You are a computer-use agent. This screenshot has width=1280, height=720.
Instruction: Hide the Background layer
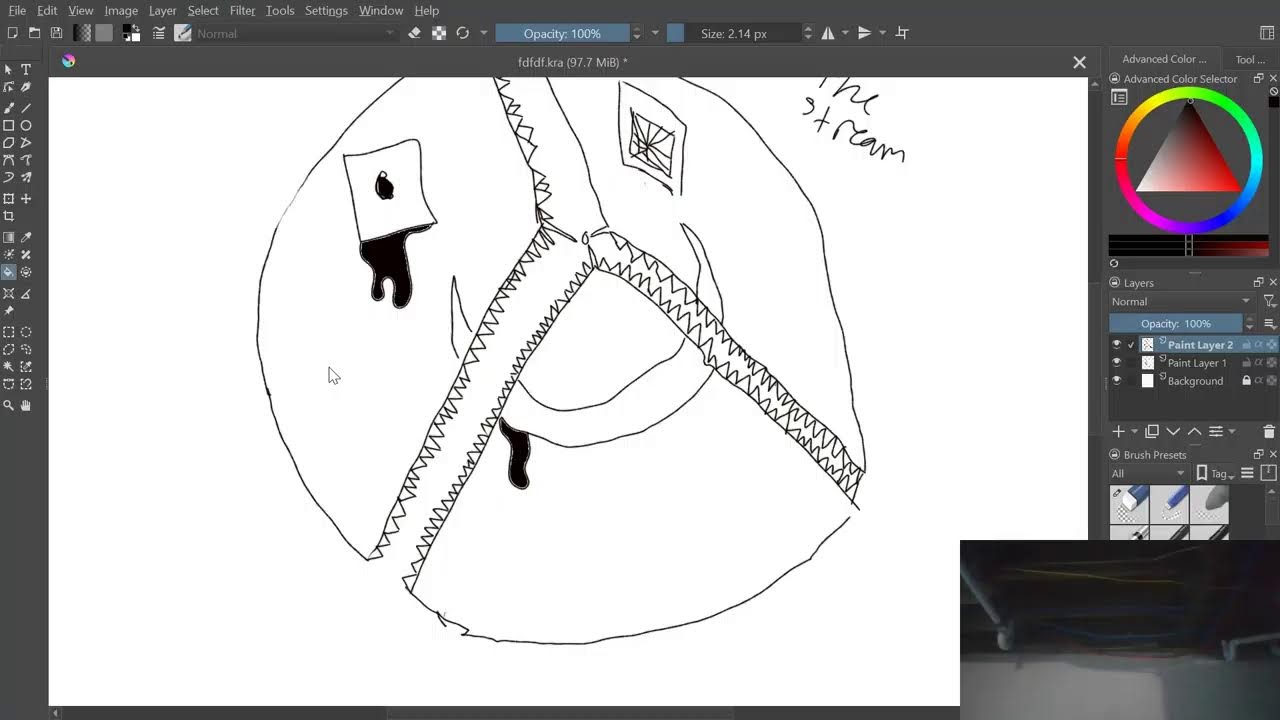(x=1117, y=380)
